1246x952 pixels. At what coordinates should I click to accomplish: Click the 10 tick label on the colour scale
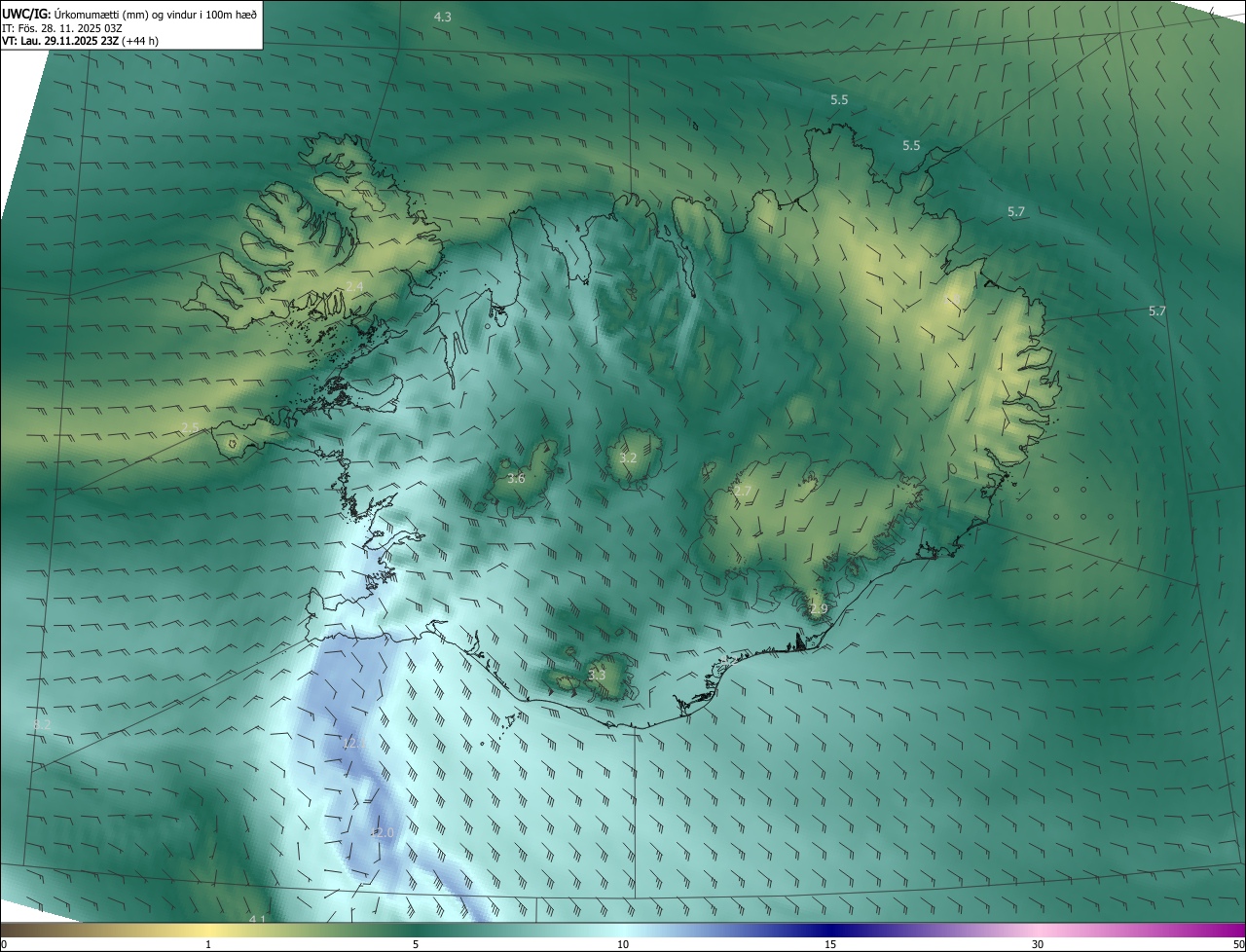pos(623,944)
